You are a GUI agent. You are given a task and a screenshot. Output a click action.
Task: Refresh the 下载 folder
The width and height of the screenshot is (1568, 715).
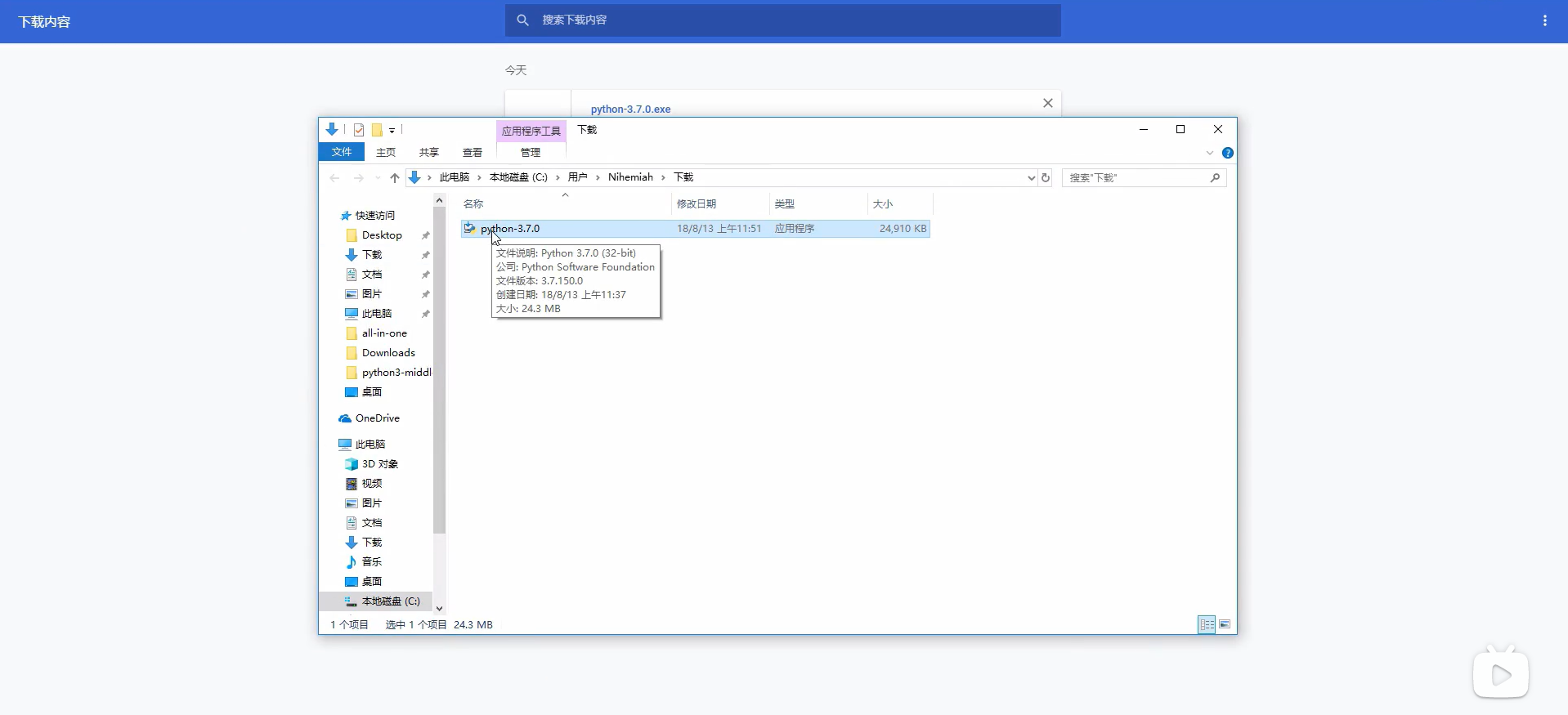pos(1045,177)
